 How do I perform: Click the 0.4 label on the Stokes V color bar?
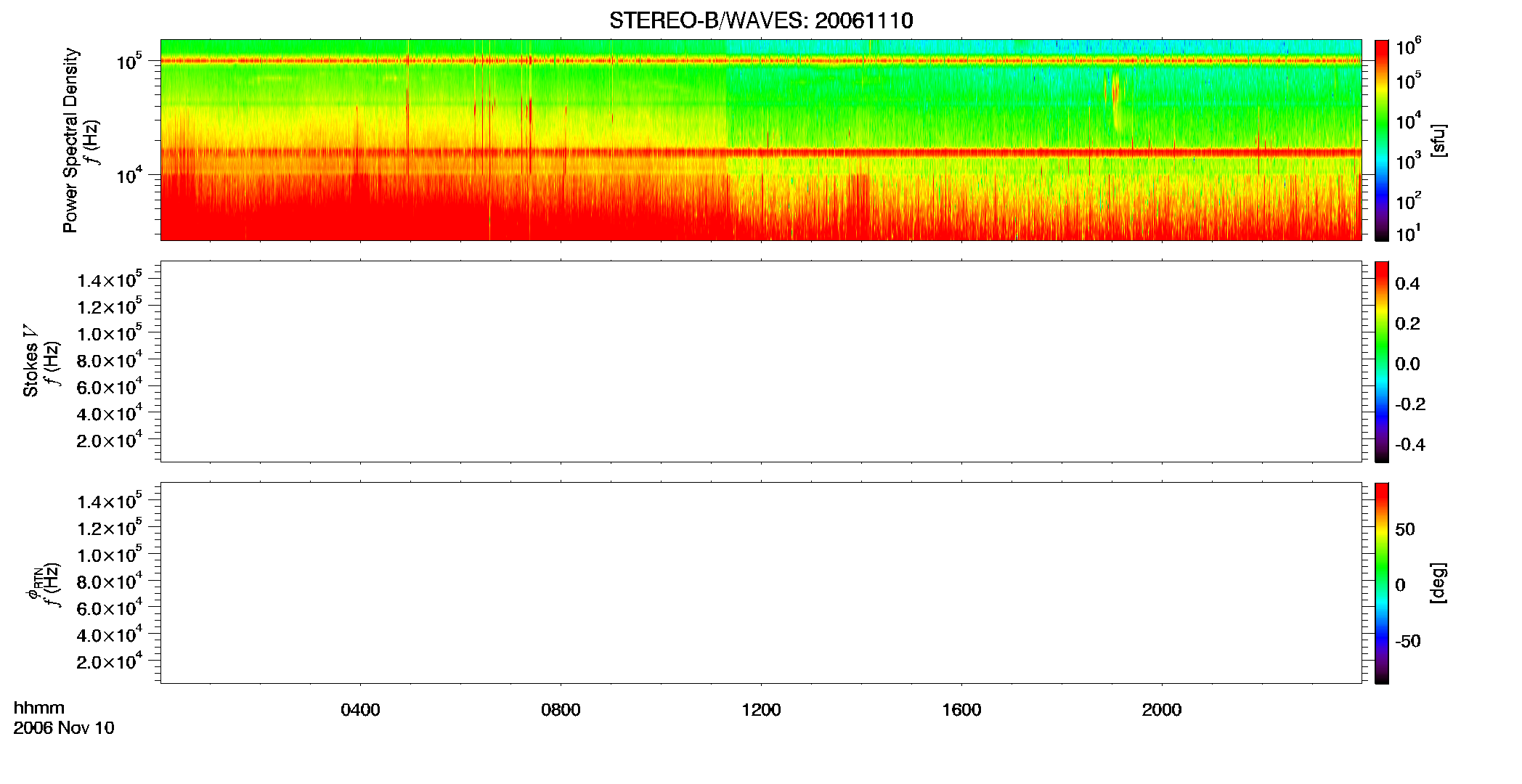click(x=1407, y=284)
